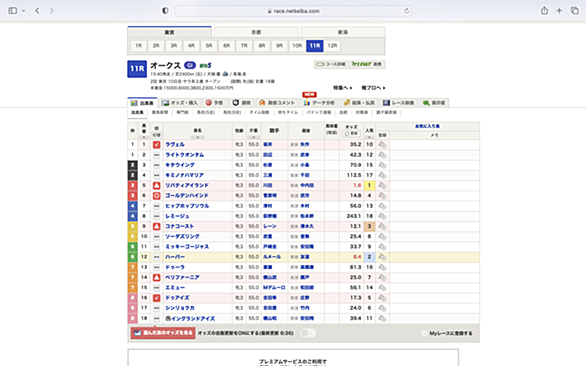Sort by weight (斤量) column arrow
This screenshot has height=366, width=586.
pos(253,137)
